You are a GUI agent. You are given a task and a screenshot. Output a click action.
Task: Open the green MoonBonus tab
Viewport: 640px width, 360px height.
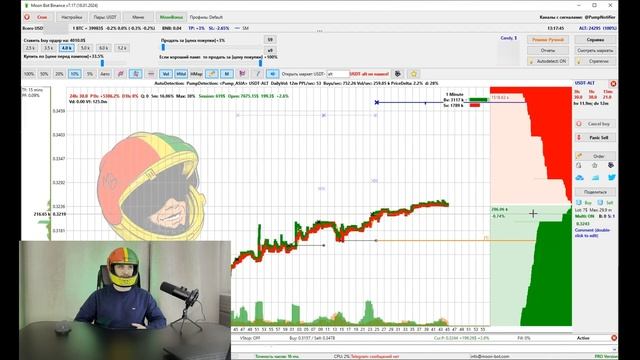point(171,17)
